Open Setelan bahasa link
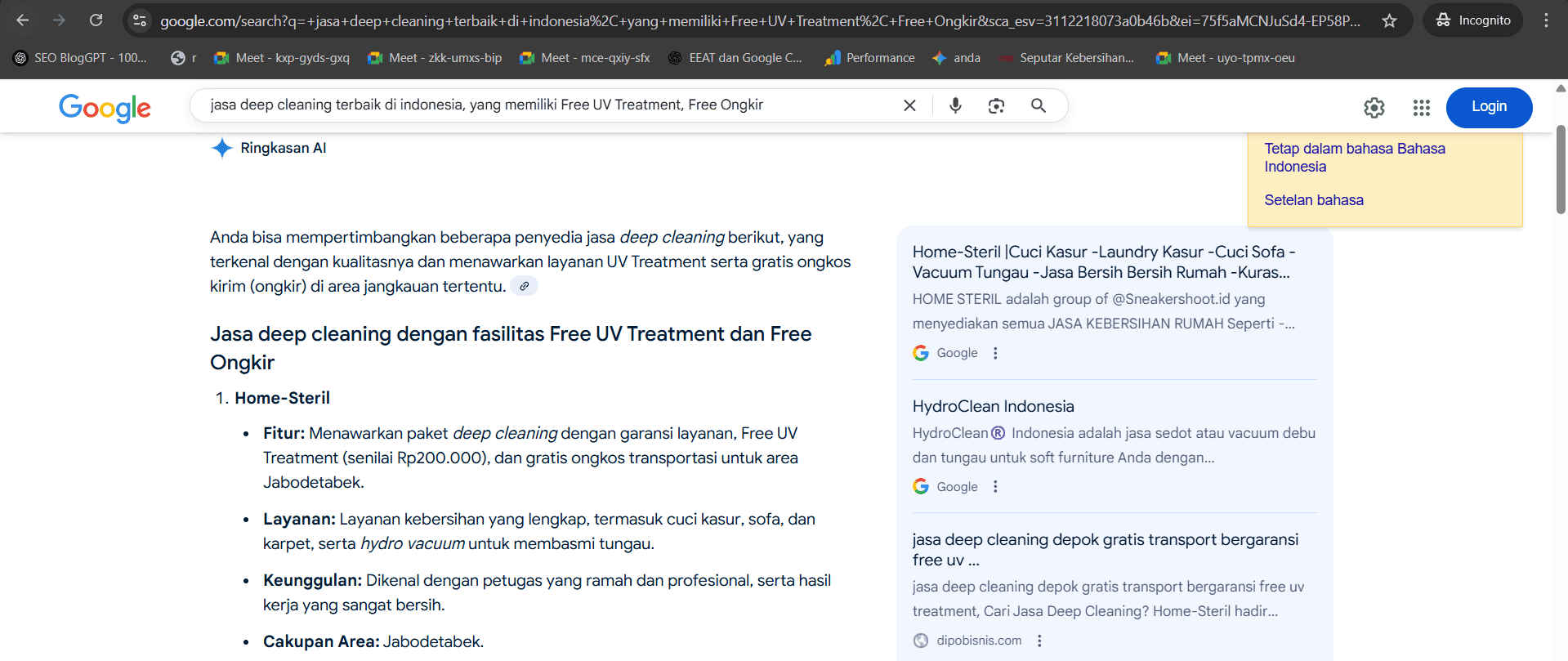 pos(1313,200)
